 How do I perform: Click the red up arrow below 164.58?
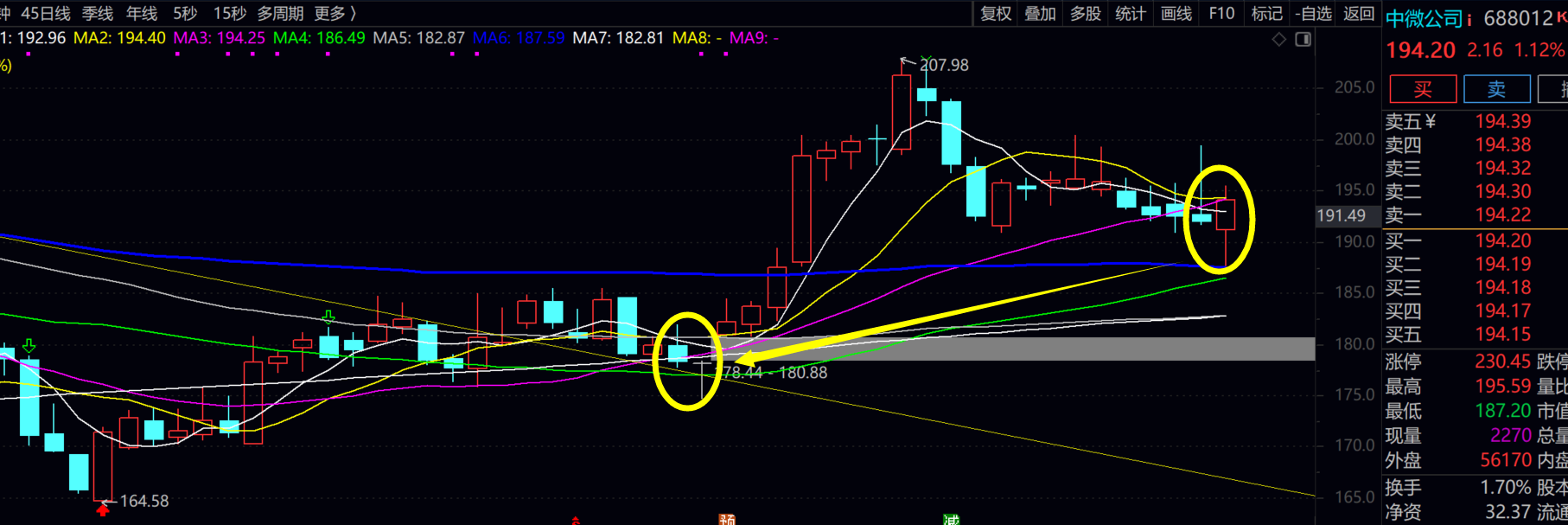pos(103,511)
